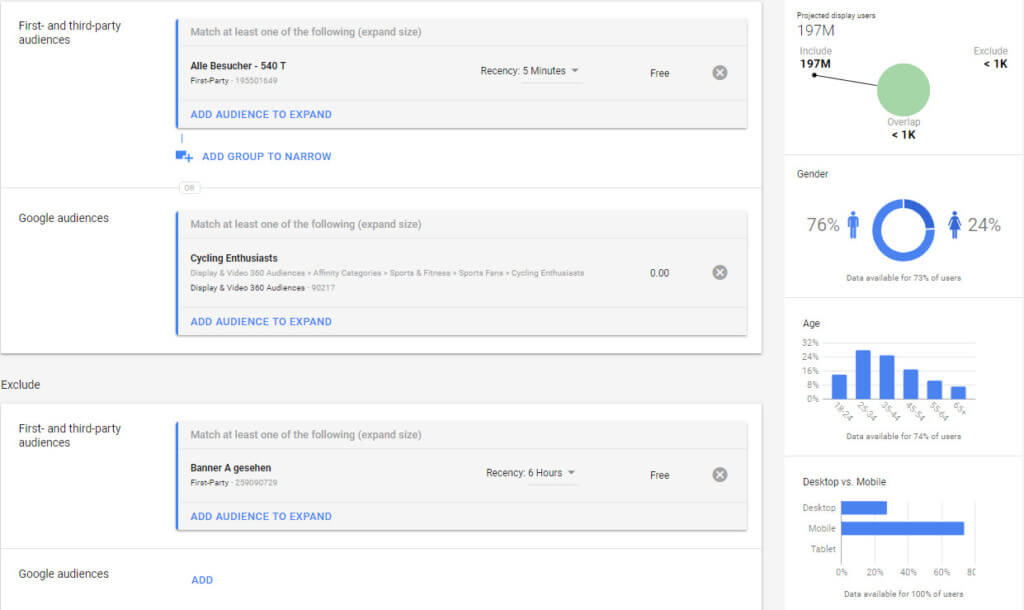Click Add Audience to Expand under Banner A gesehen
Image resolution: width=1024 pixels, height=610 pixels.
(x=261, y=516)
